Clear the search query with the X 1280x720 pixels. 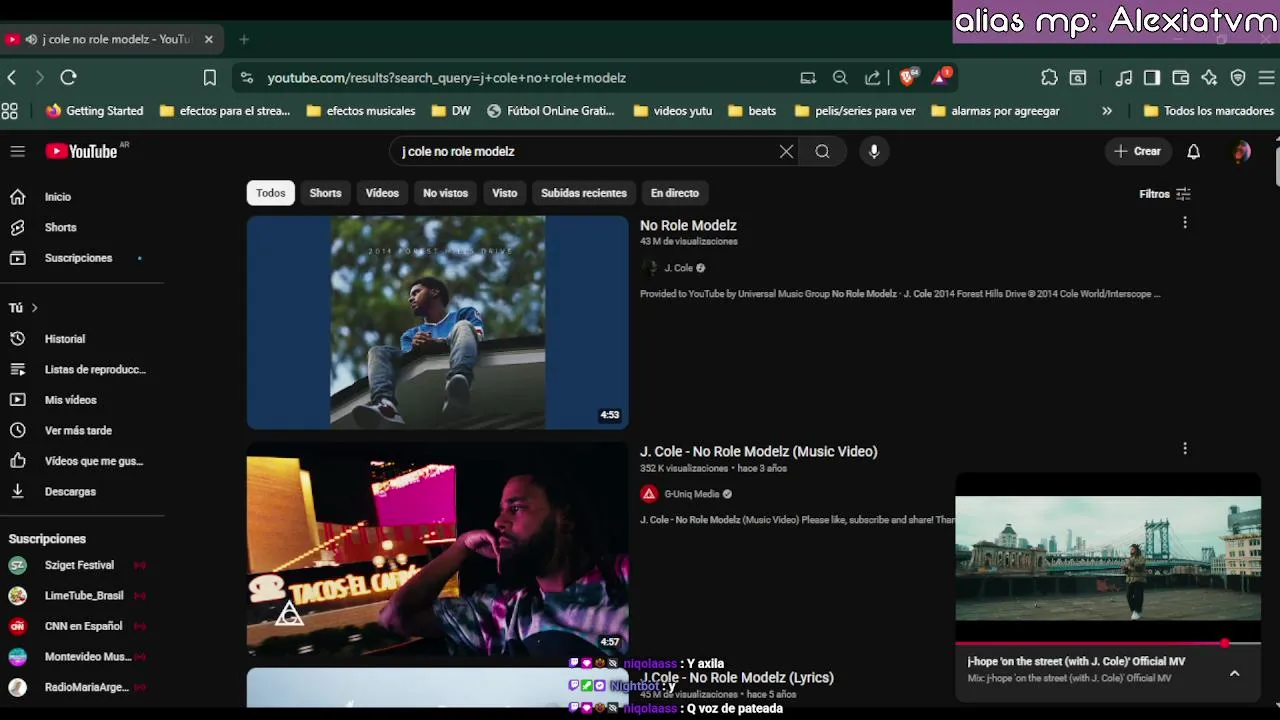pos(786,151)
